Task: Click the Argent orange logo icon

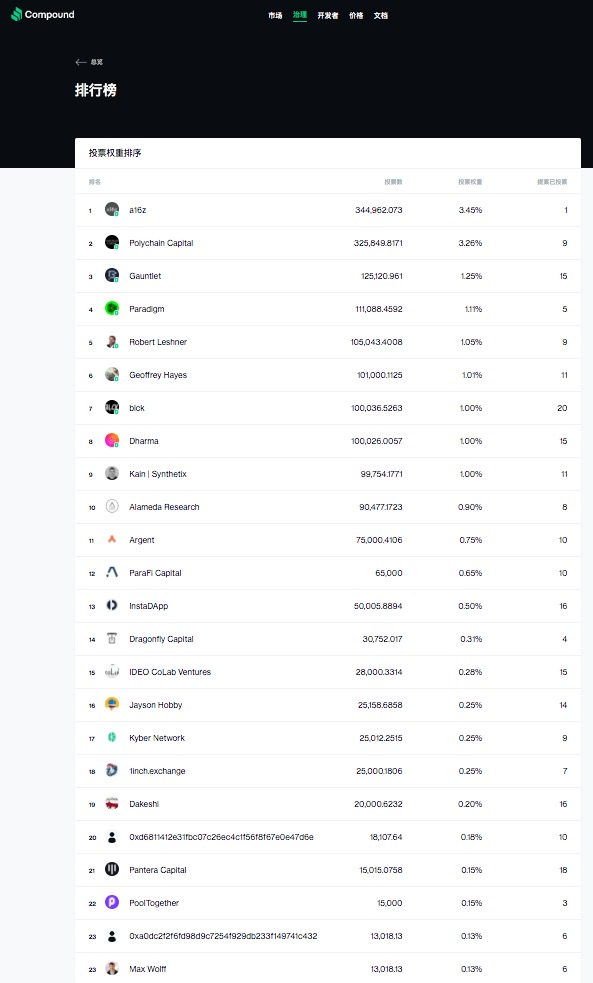Action: tap(112, 539)
